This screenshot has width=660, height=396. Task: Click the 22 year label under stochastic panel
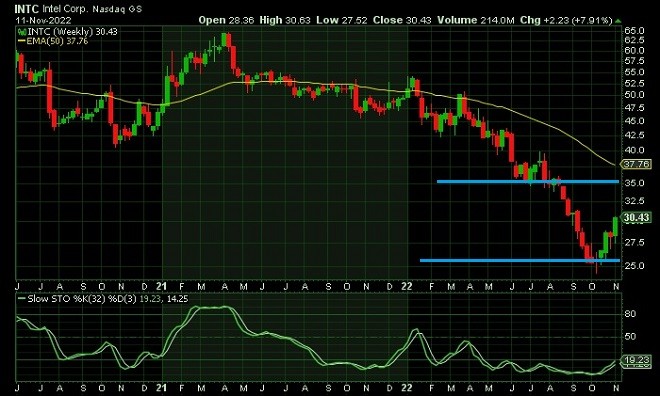point(407,388)
